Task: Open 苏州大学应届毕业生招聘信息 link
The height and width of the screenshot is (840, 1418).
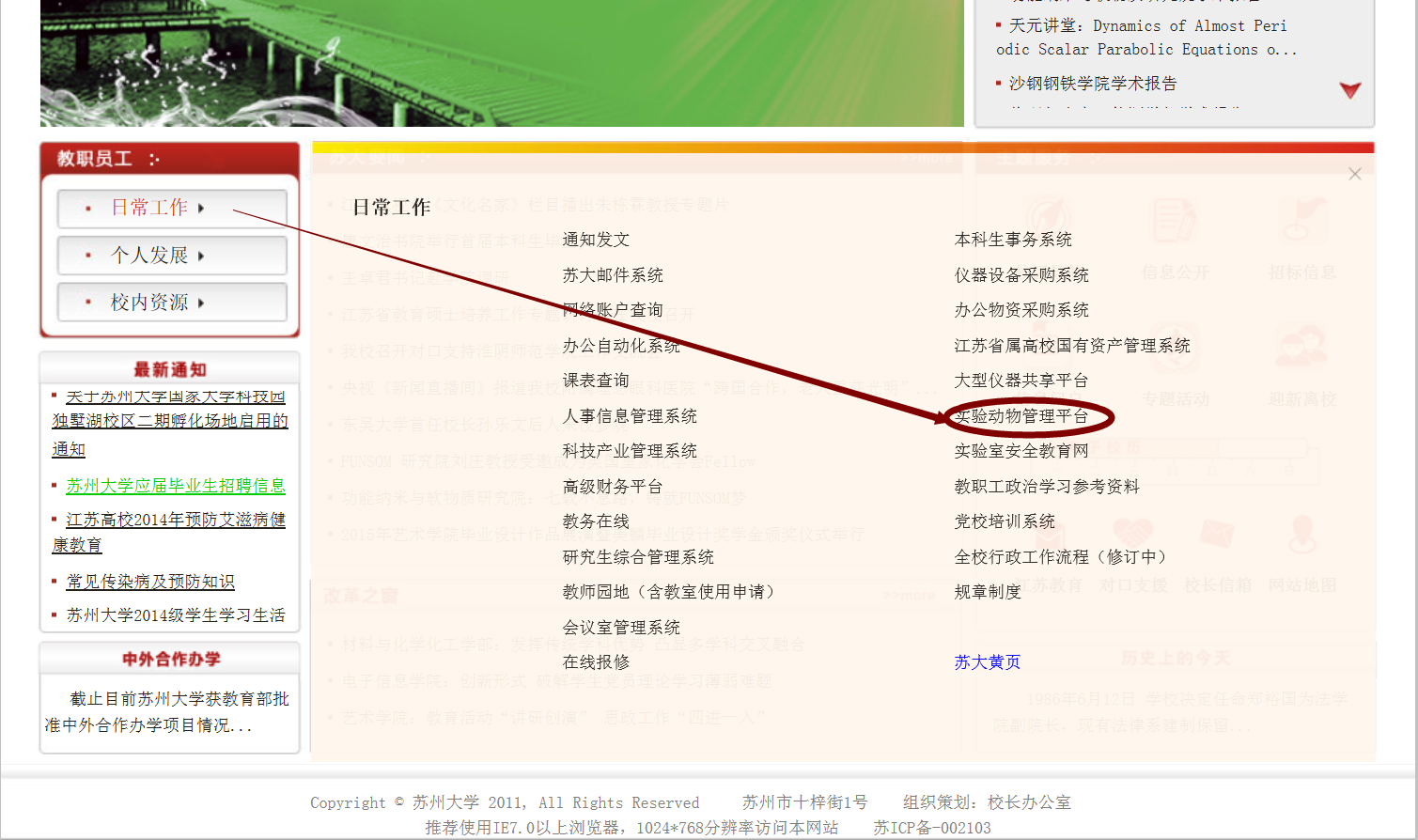Action: [x=176, y=486]
